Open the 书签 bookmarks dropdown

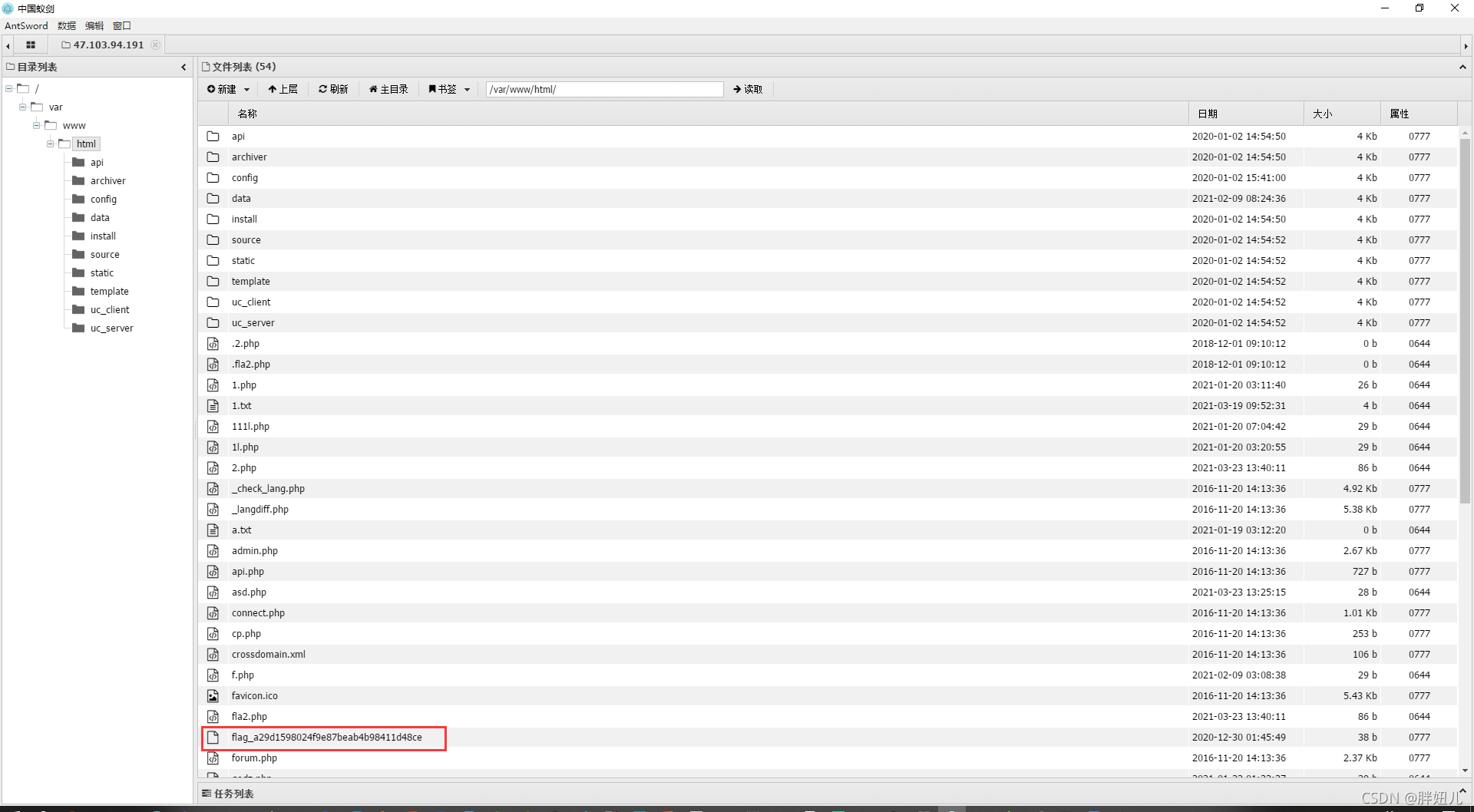point(448,89)
